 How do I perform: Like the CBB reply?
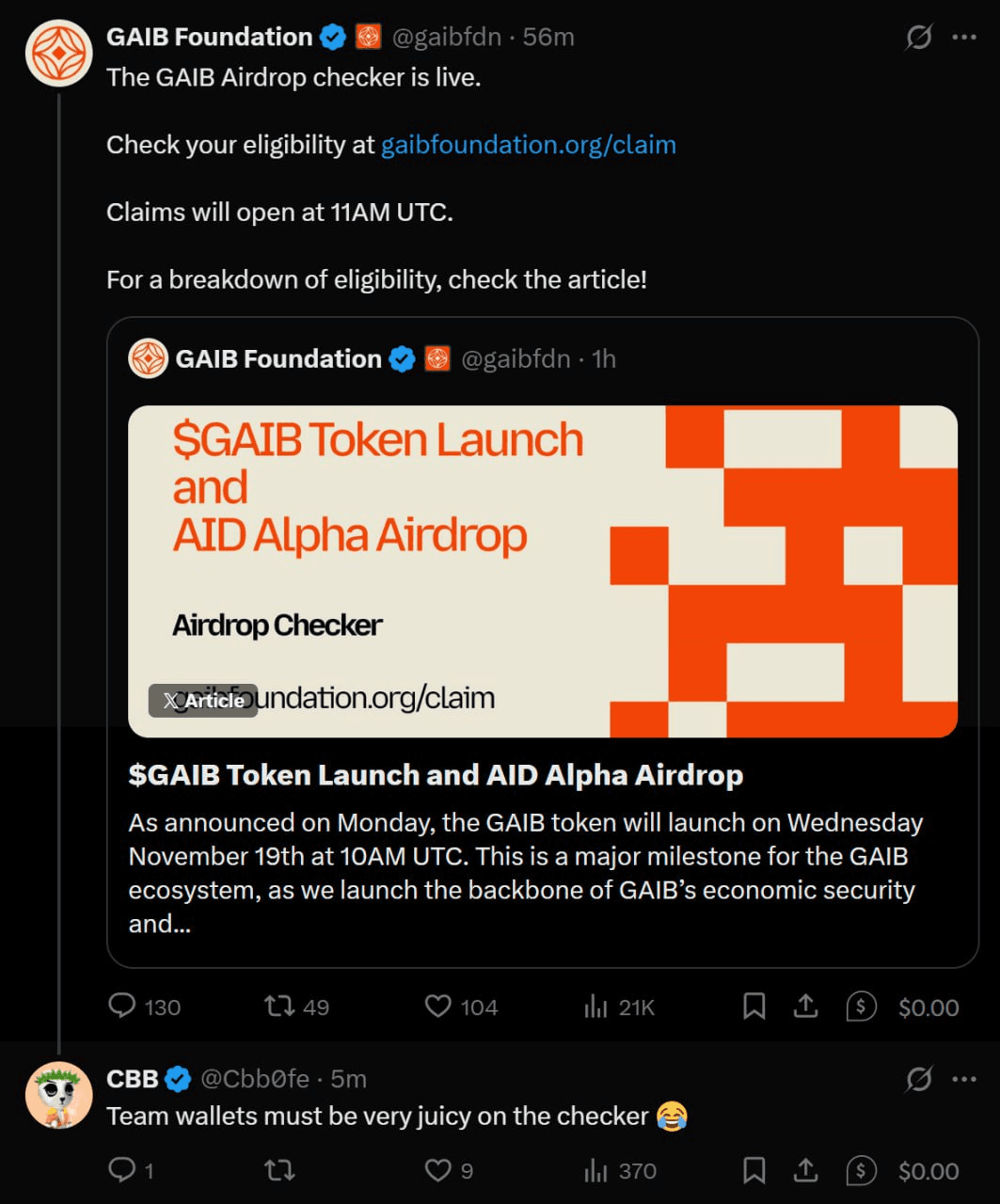click(438, 1170)
